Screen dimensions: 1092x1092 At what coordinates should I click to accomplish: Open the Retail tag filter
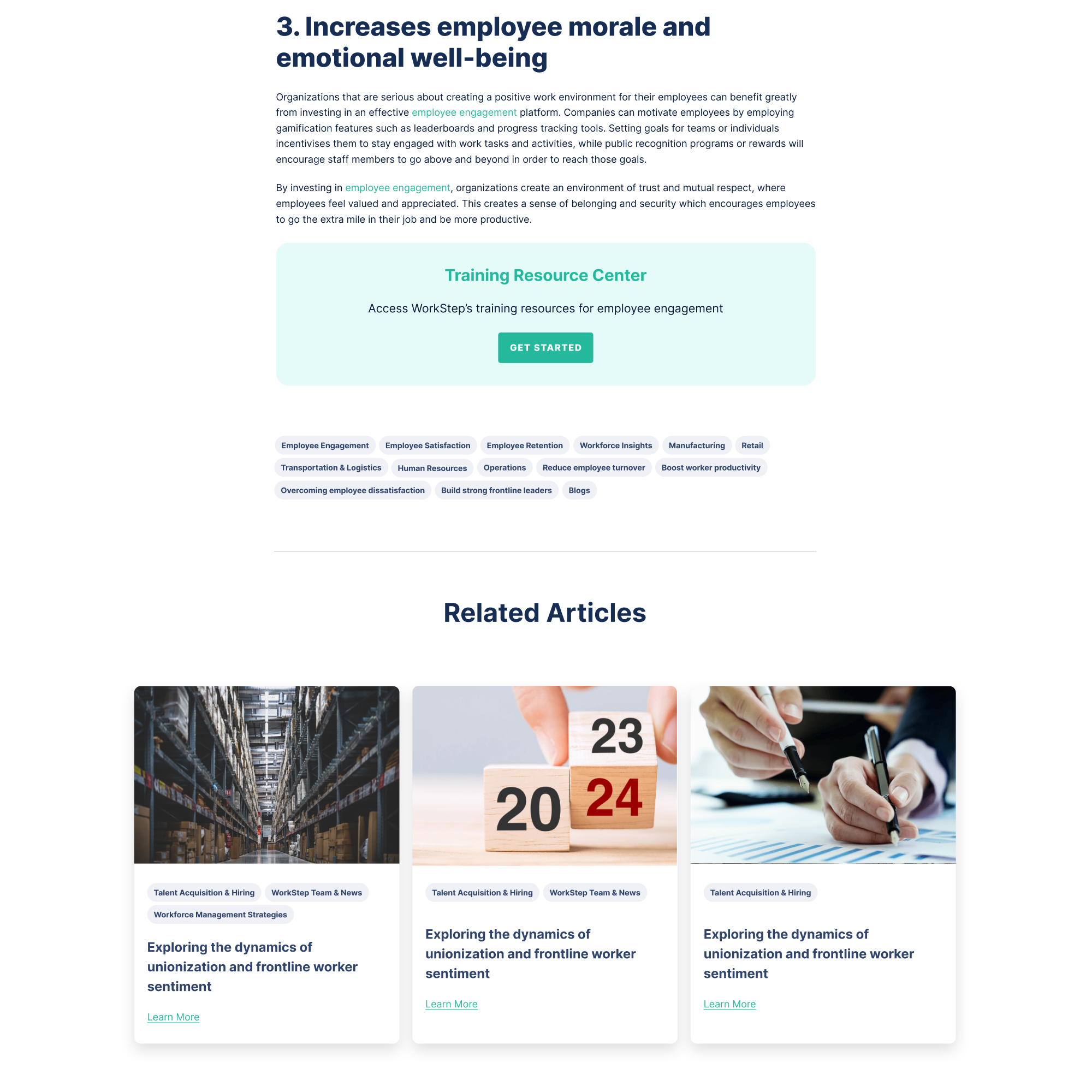(751, 445)
